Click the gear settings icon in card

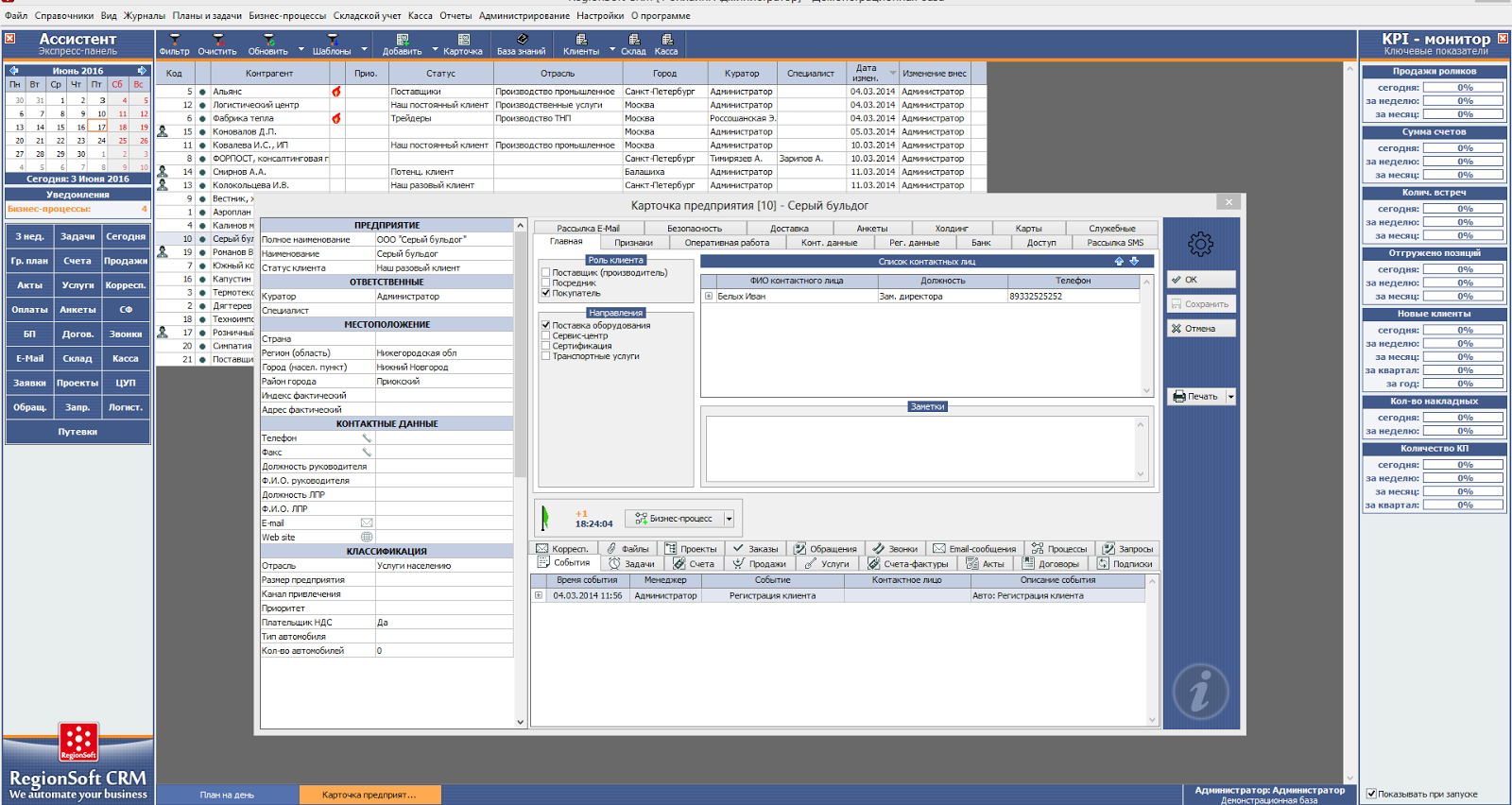pyautogui.click(x=1200, y=245)
